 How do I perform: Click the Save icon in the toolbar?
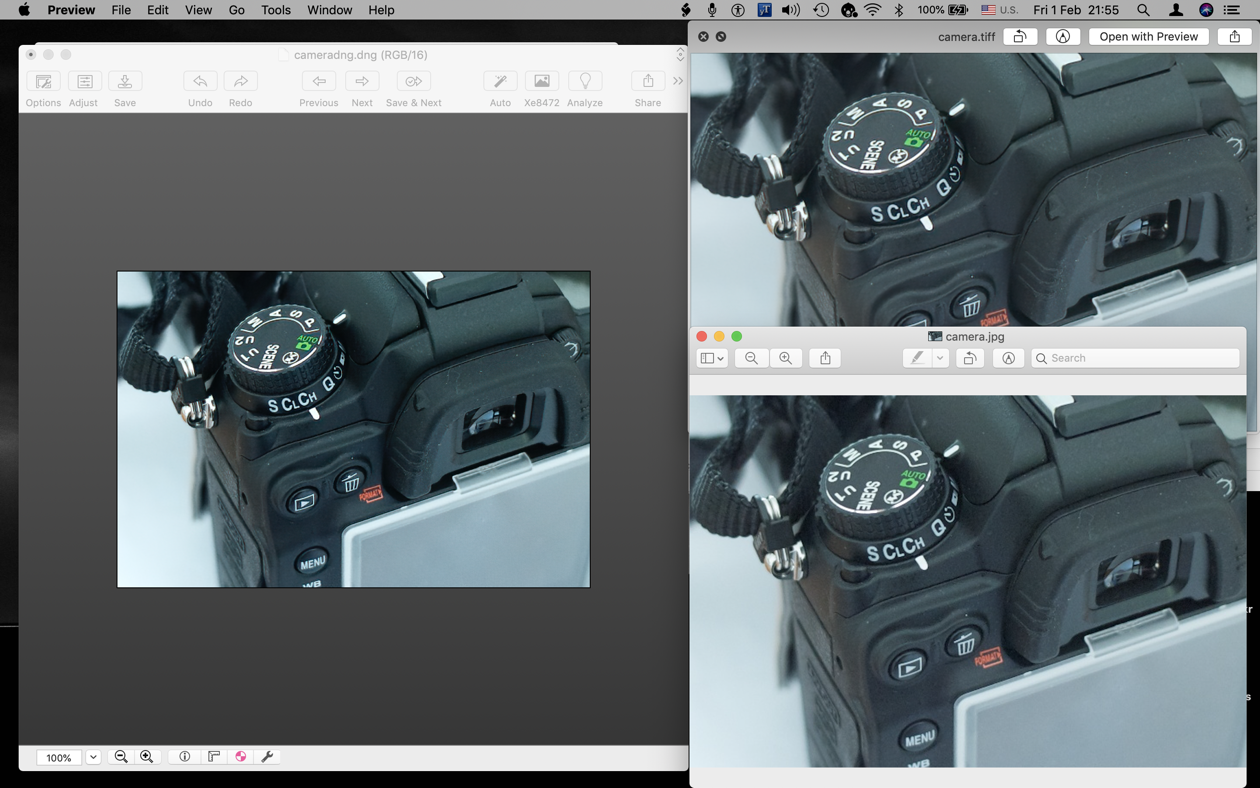pyautogui.click(x=125, y=81)
